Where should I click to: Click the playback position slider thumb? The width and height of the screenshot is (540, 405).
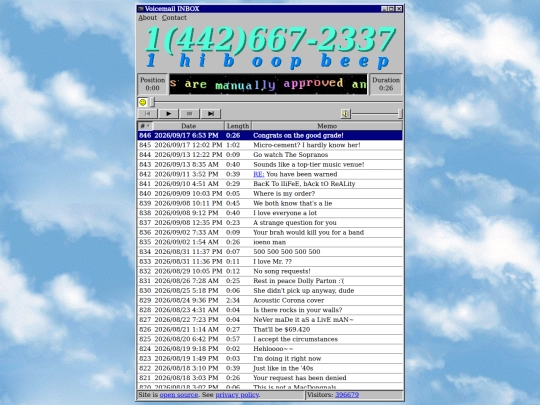pos(153,102)
